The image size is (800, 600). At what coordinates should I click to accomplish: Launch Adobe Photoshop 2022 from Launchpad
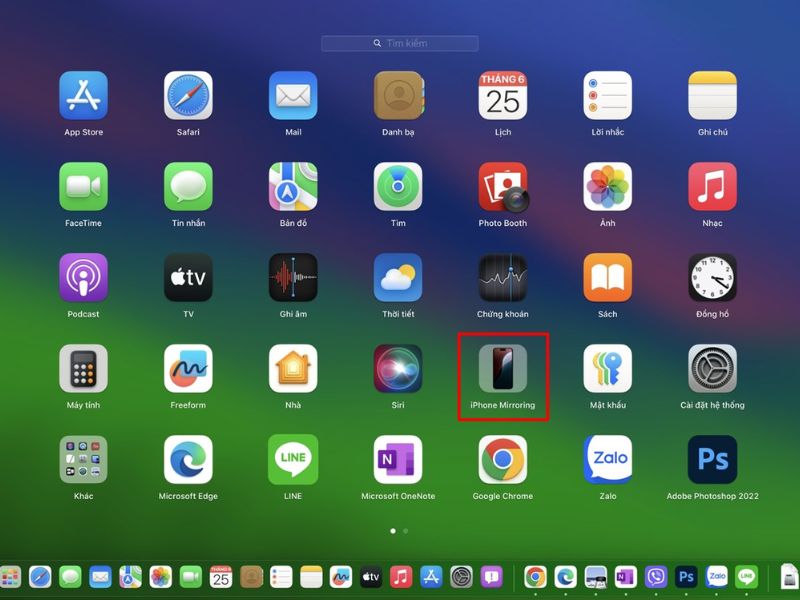point(712,459)
